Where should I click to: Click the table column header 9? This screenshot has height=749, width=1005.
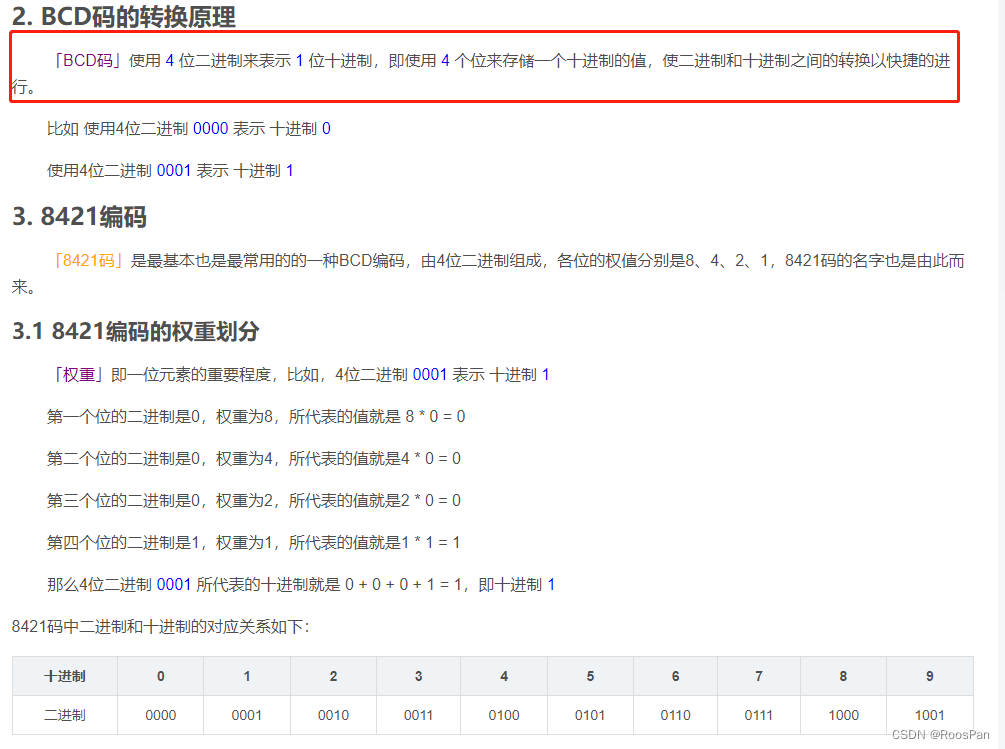tap(929, 676)
